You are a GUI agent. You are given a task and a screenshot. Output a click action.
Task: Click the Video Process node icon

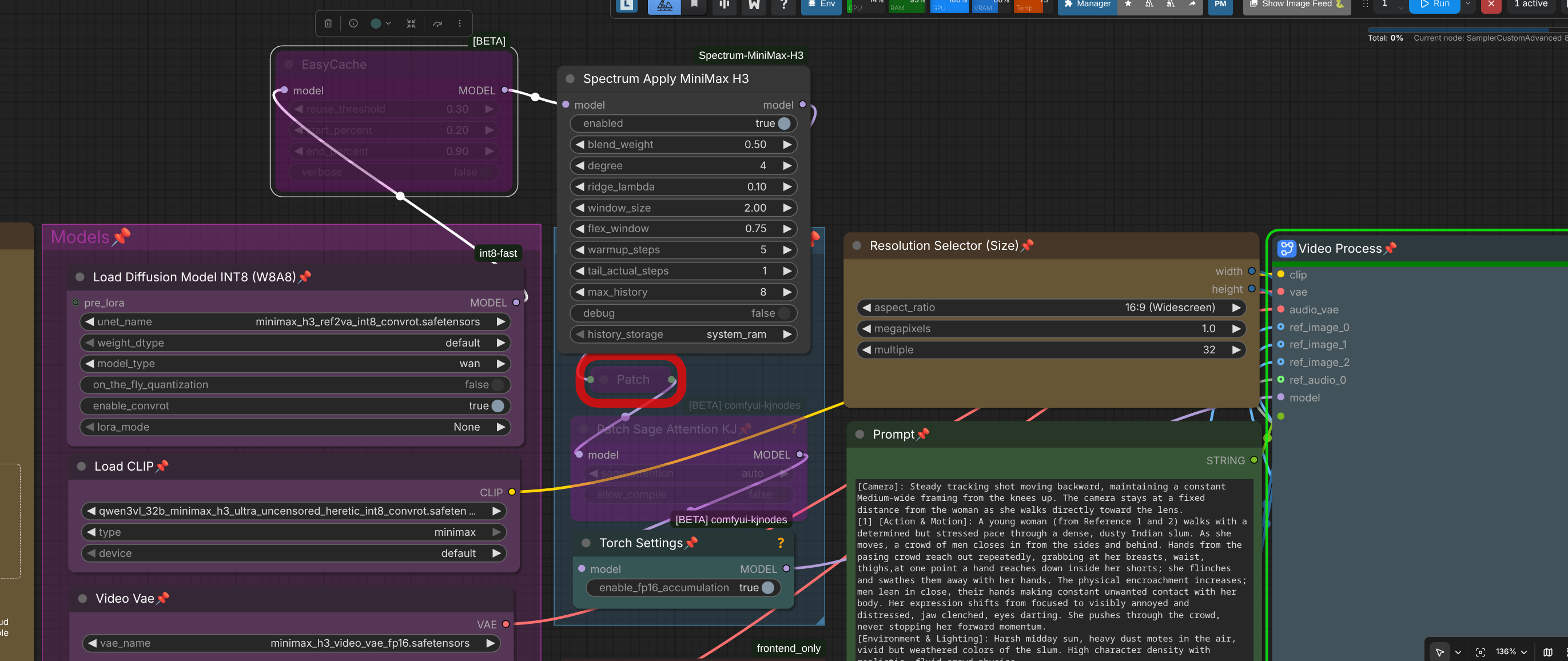(1286, 248)
